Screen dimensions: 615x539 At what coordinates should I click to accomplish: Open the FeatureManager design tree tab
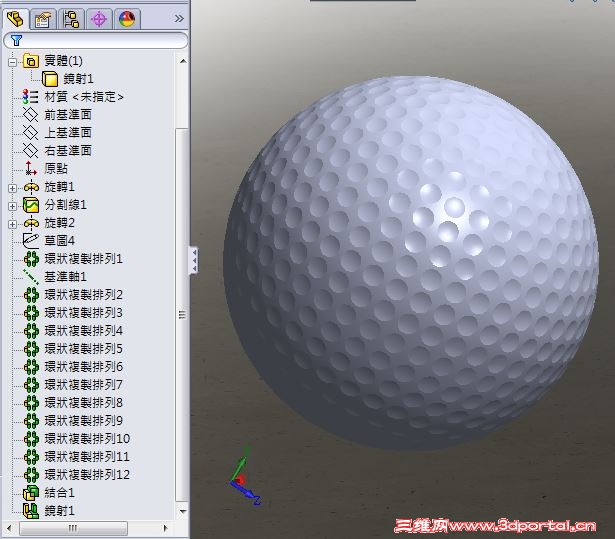15,18
